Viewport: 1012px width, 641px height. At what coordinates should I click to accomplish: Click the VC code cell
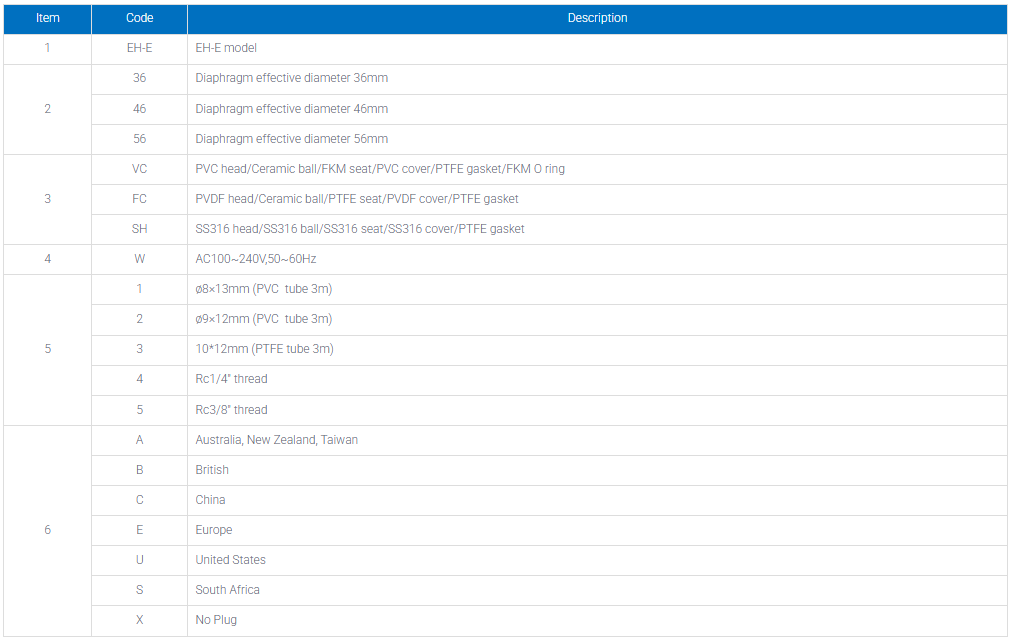[x=139, y=169]
